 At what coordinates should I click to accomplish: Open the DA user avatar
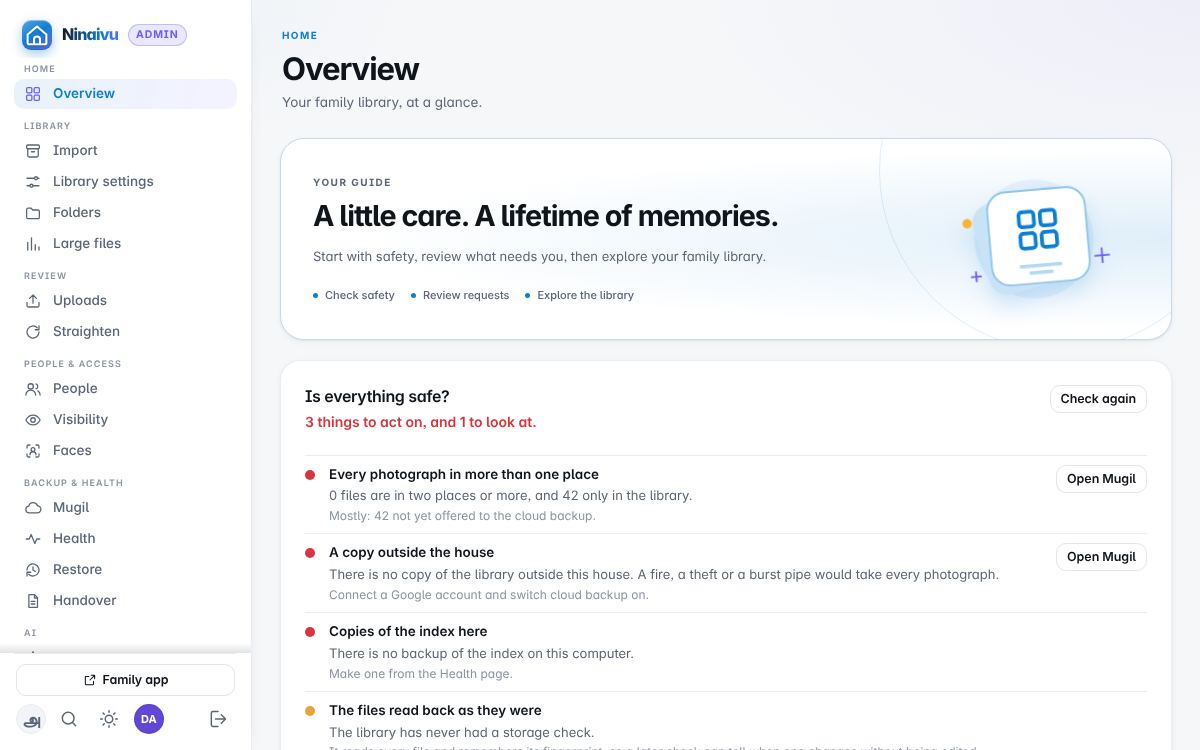(x=149, y=719)
